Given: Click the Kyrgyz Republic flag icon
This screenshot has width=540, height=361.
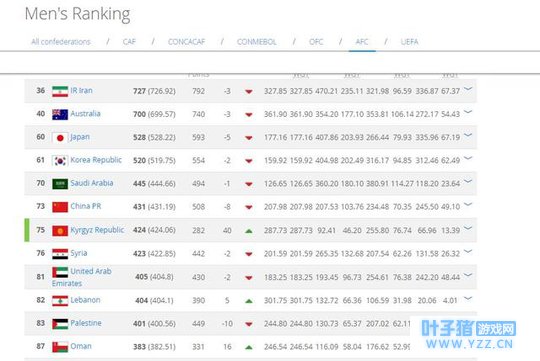Looking at the screenshot, I should pos(60,230).
